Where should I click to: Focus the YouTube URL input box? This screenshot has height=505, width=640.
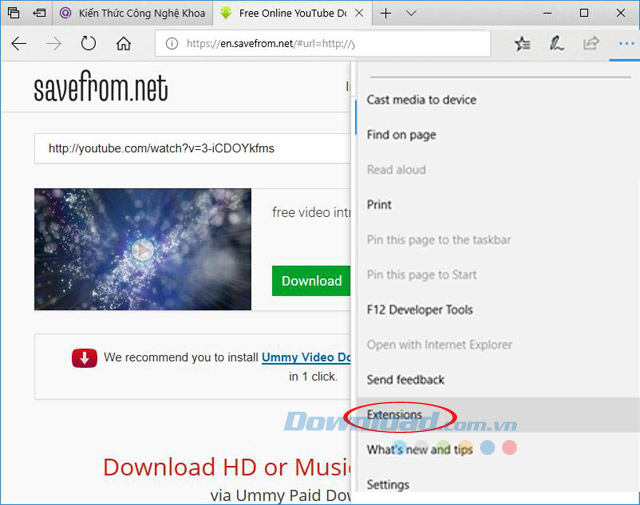click(x=192, y=148)
